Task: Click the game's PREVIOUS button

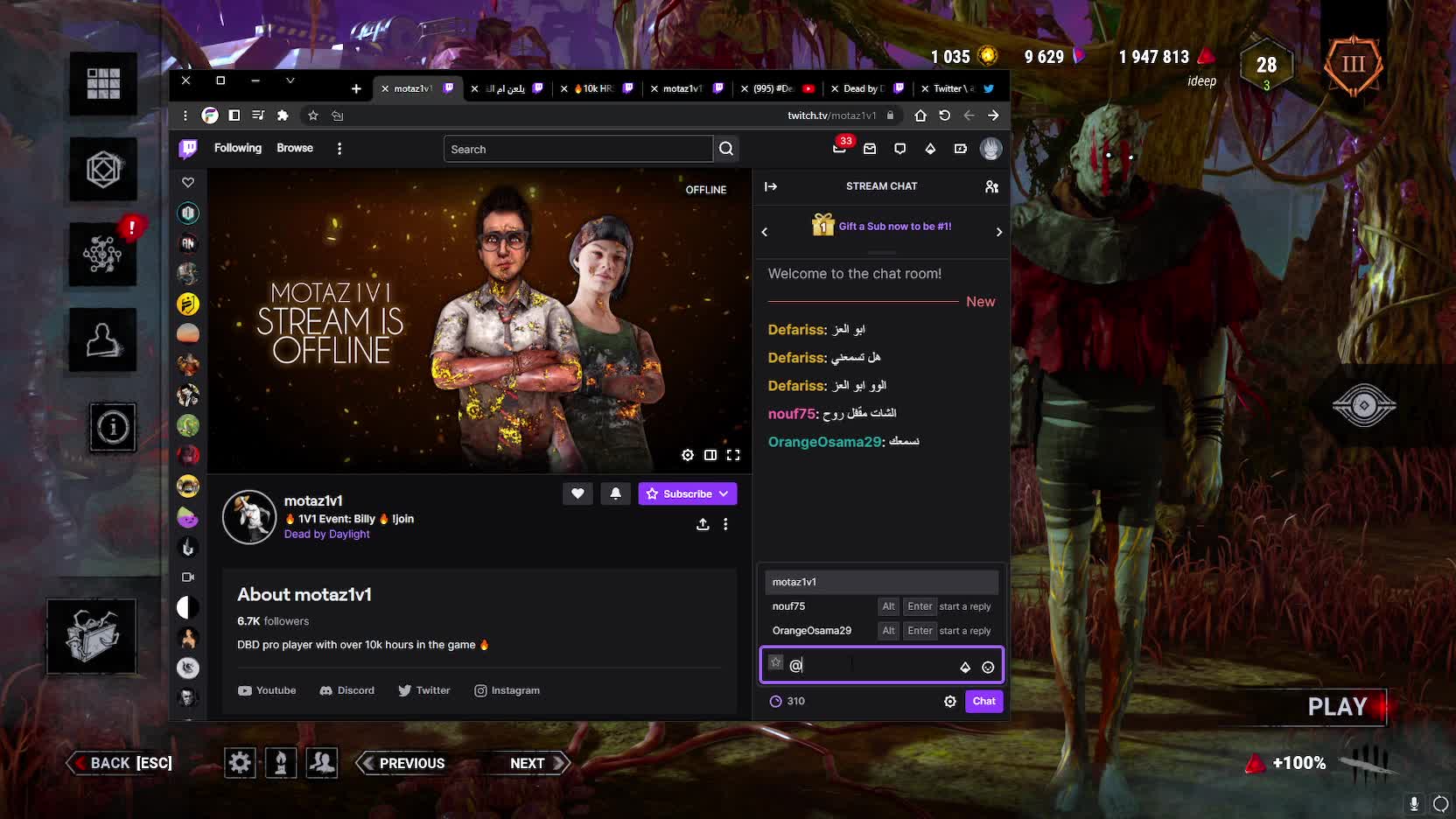Action: [x=403, y=763]
